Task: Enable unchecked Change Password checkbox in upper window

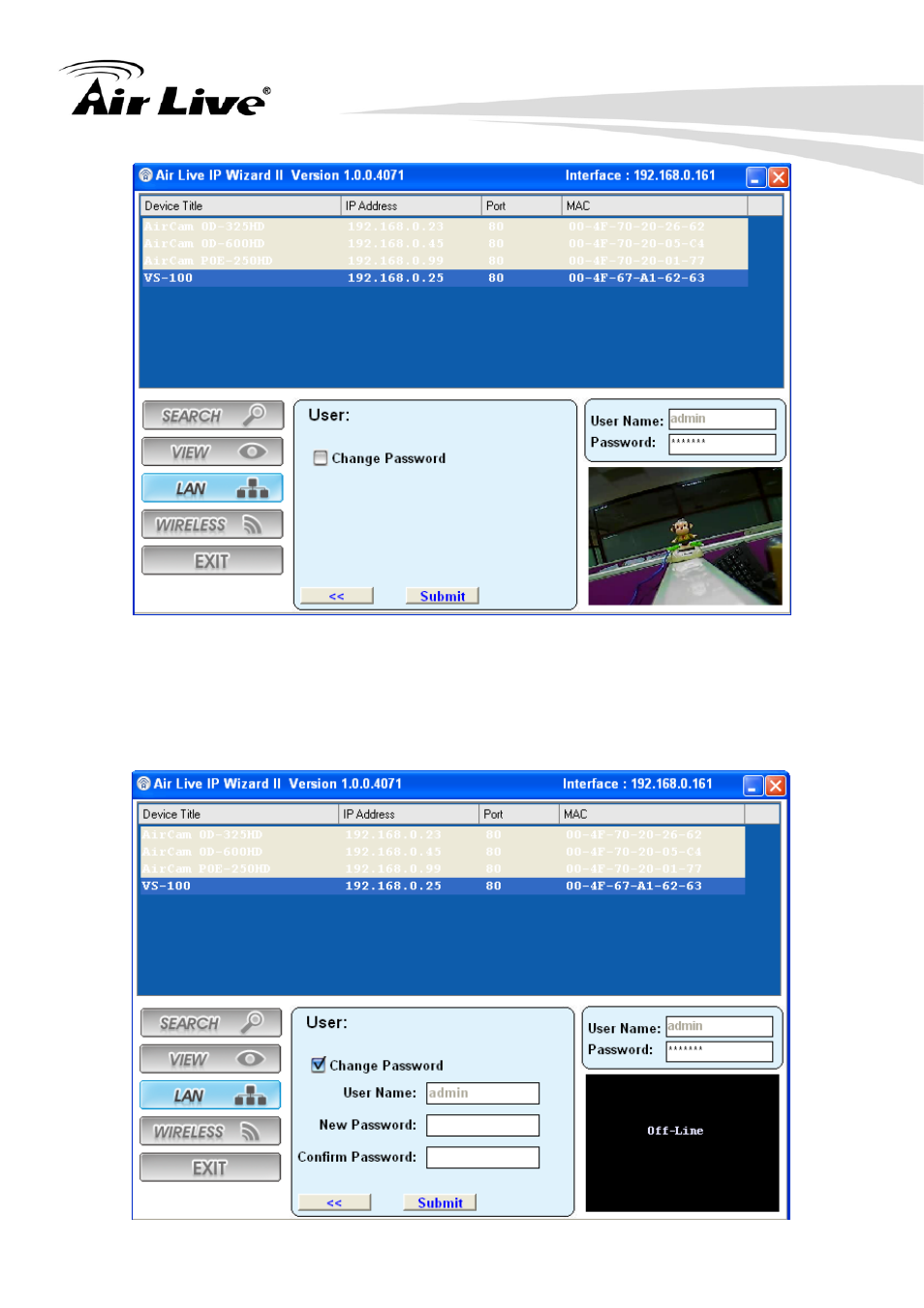Action: click(x=321, y=458)
